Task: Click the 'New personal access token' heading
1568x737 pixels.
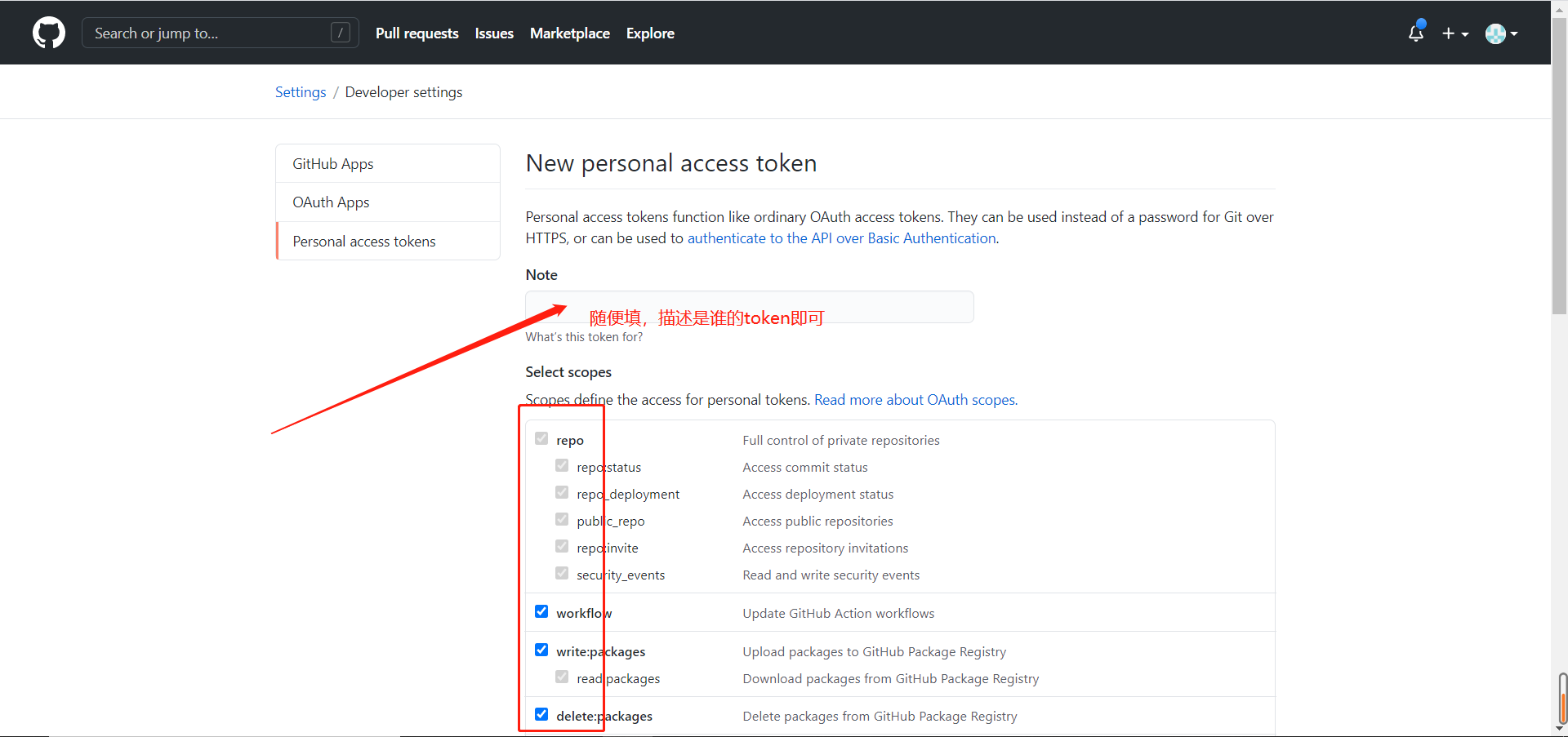Action: [x=671, y=163]
